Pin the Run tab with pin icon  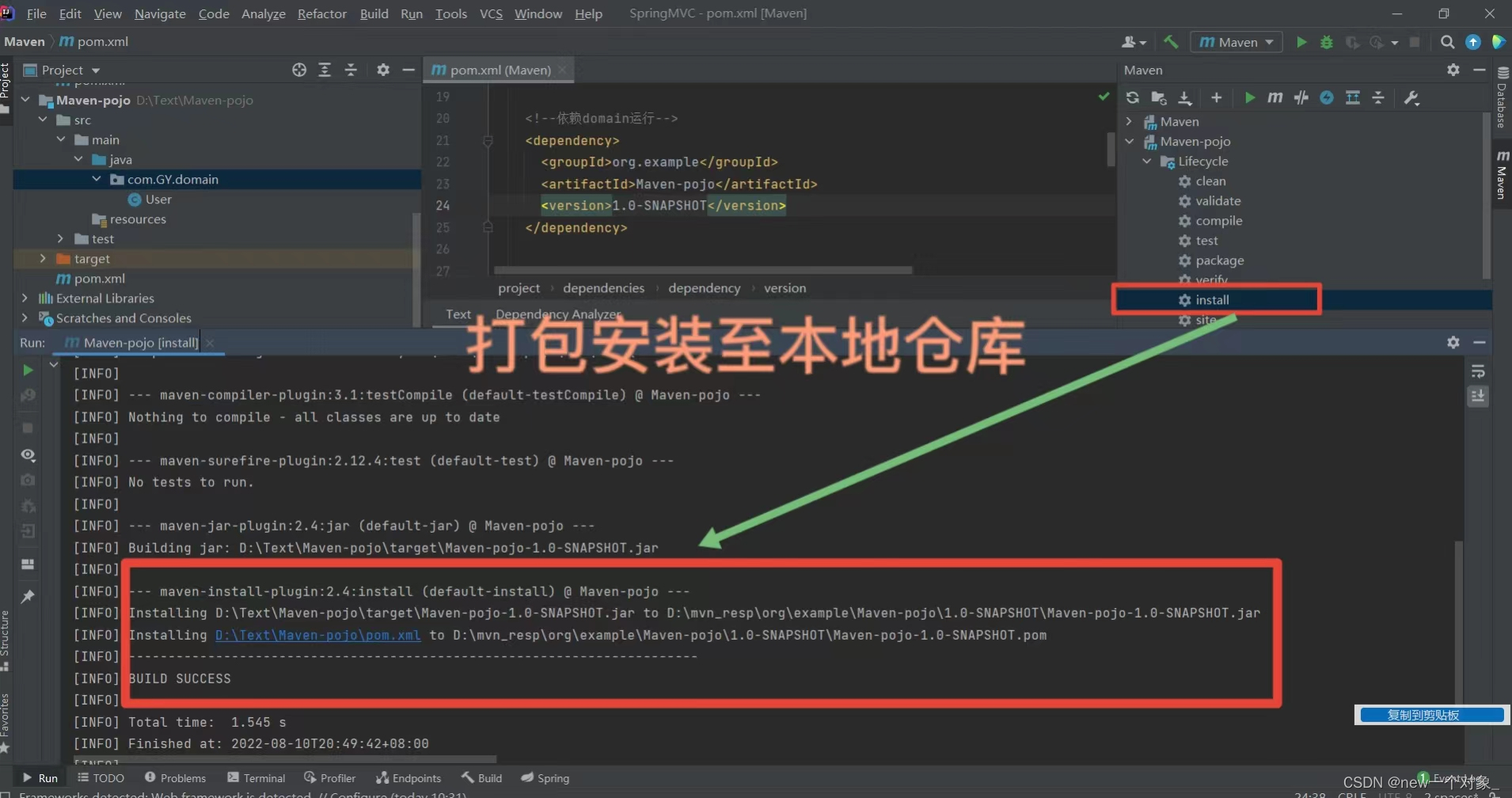[x=28, y=596]
